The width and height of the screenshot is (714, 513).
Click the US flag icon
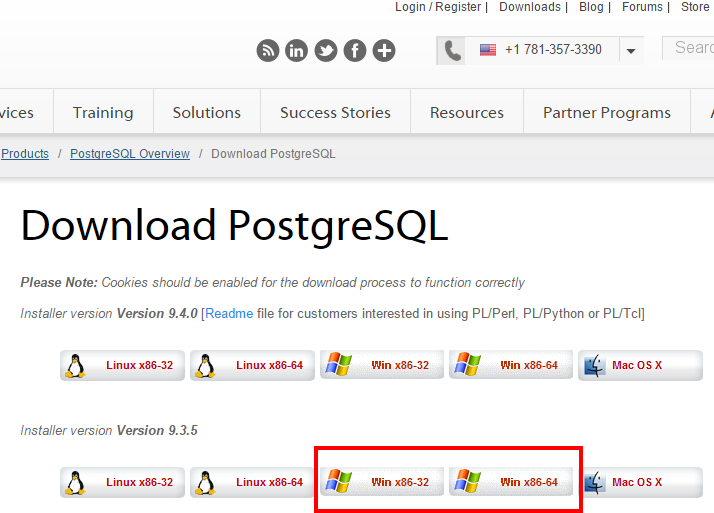488,50
